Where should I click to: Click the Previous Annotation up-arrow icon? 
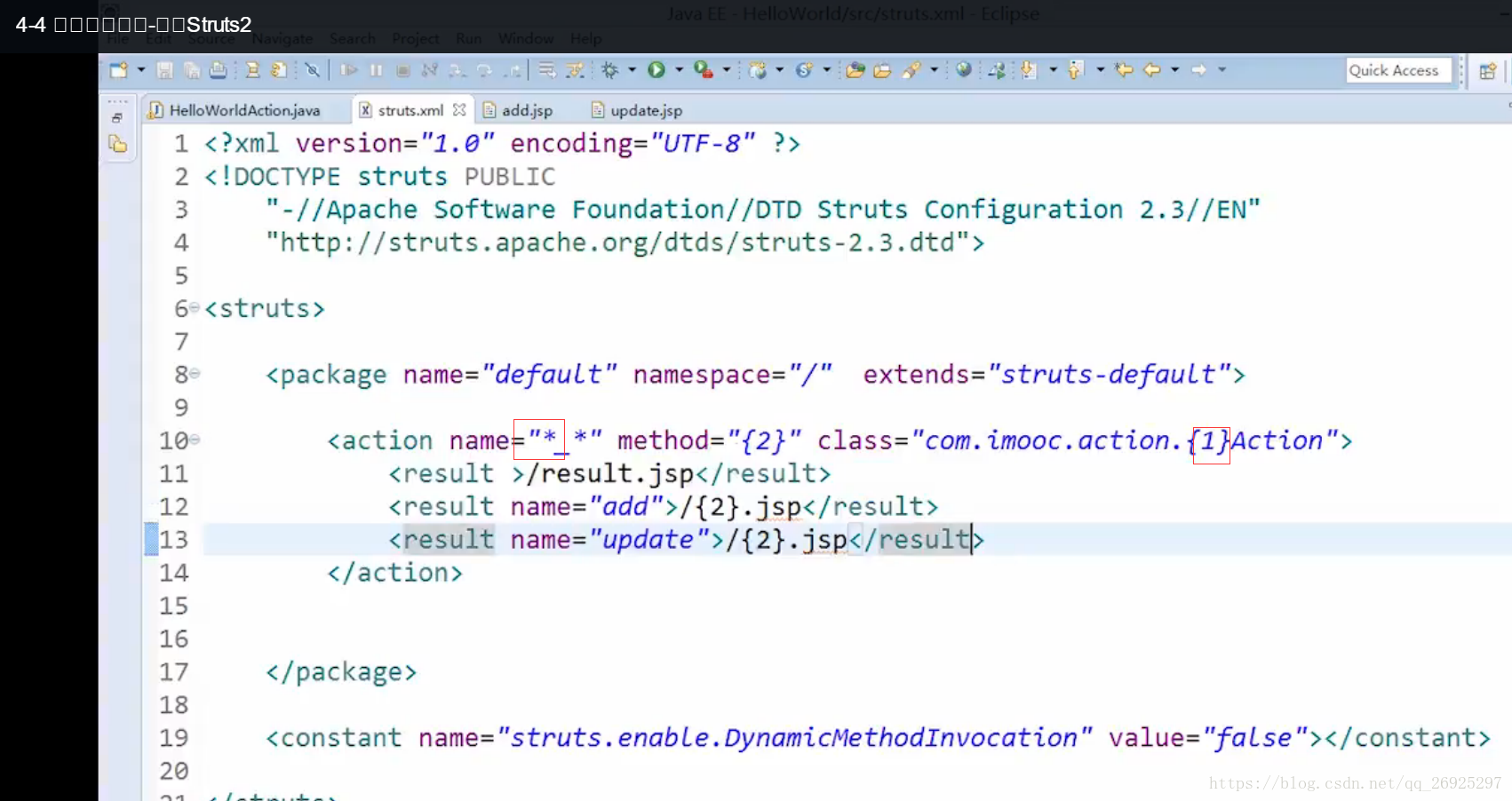[x=1076, y=69]
